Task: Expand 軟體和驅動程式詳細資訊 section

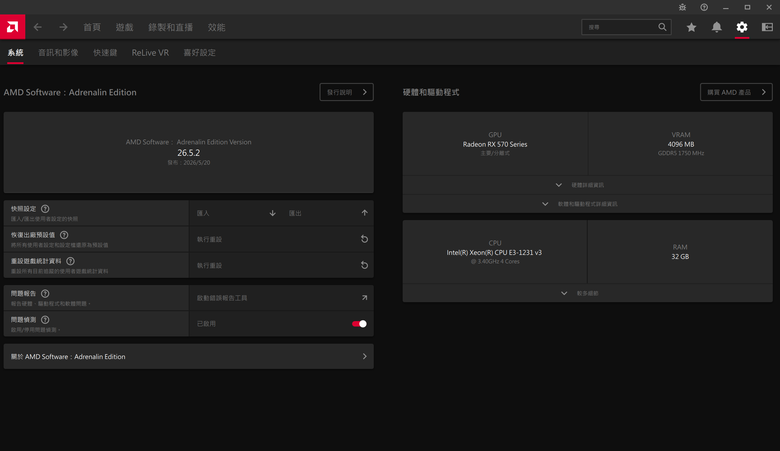Action: 587,204
